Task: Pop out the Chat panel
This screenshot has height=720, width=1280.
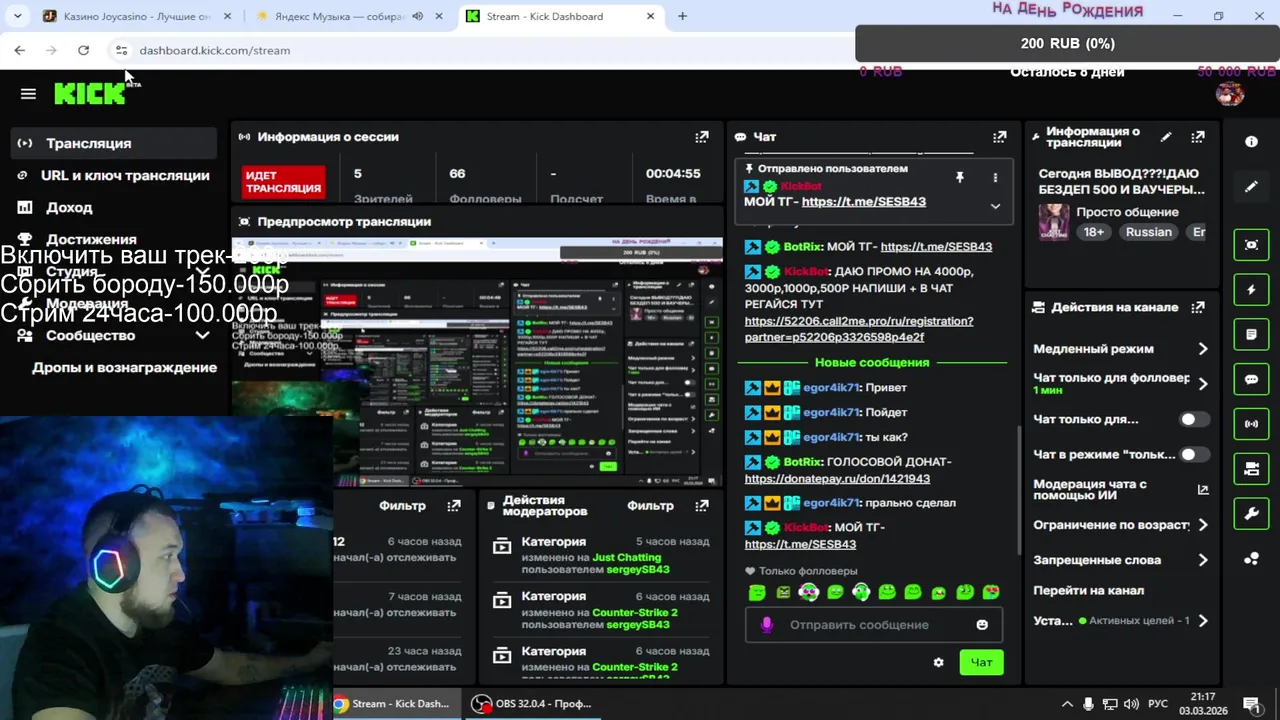Action: click(999, 137)
